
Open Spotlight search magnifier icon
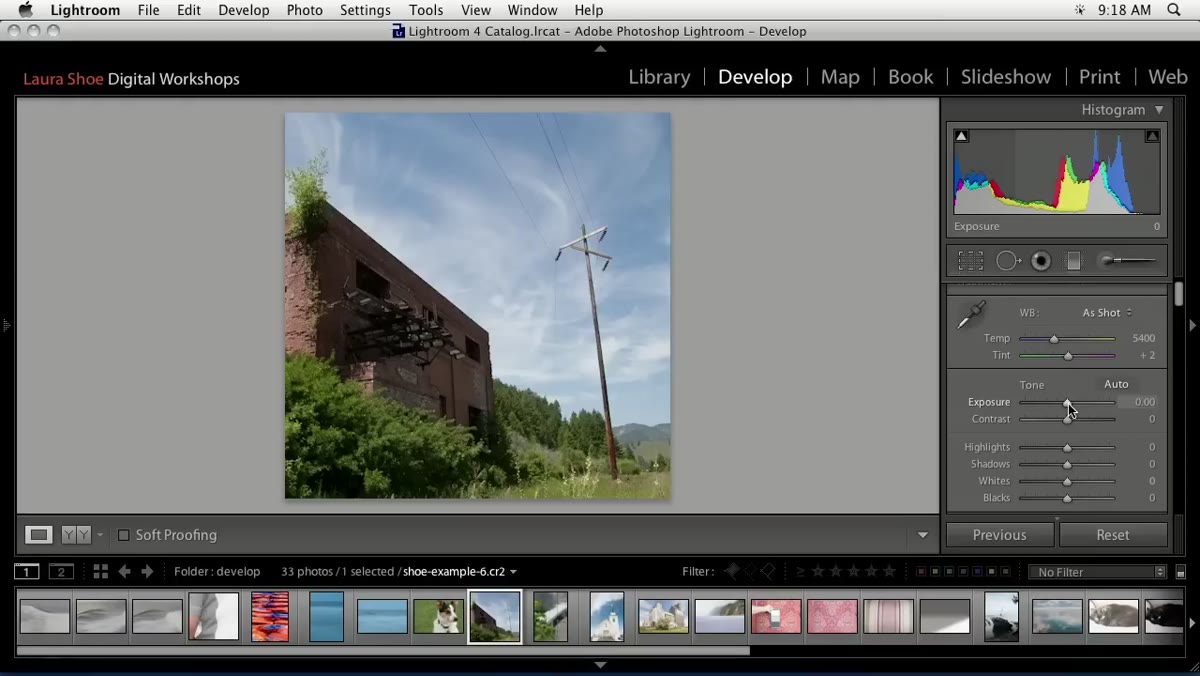[x=1174, y=10]
